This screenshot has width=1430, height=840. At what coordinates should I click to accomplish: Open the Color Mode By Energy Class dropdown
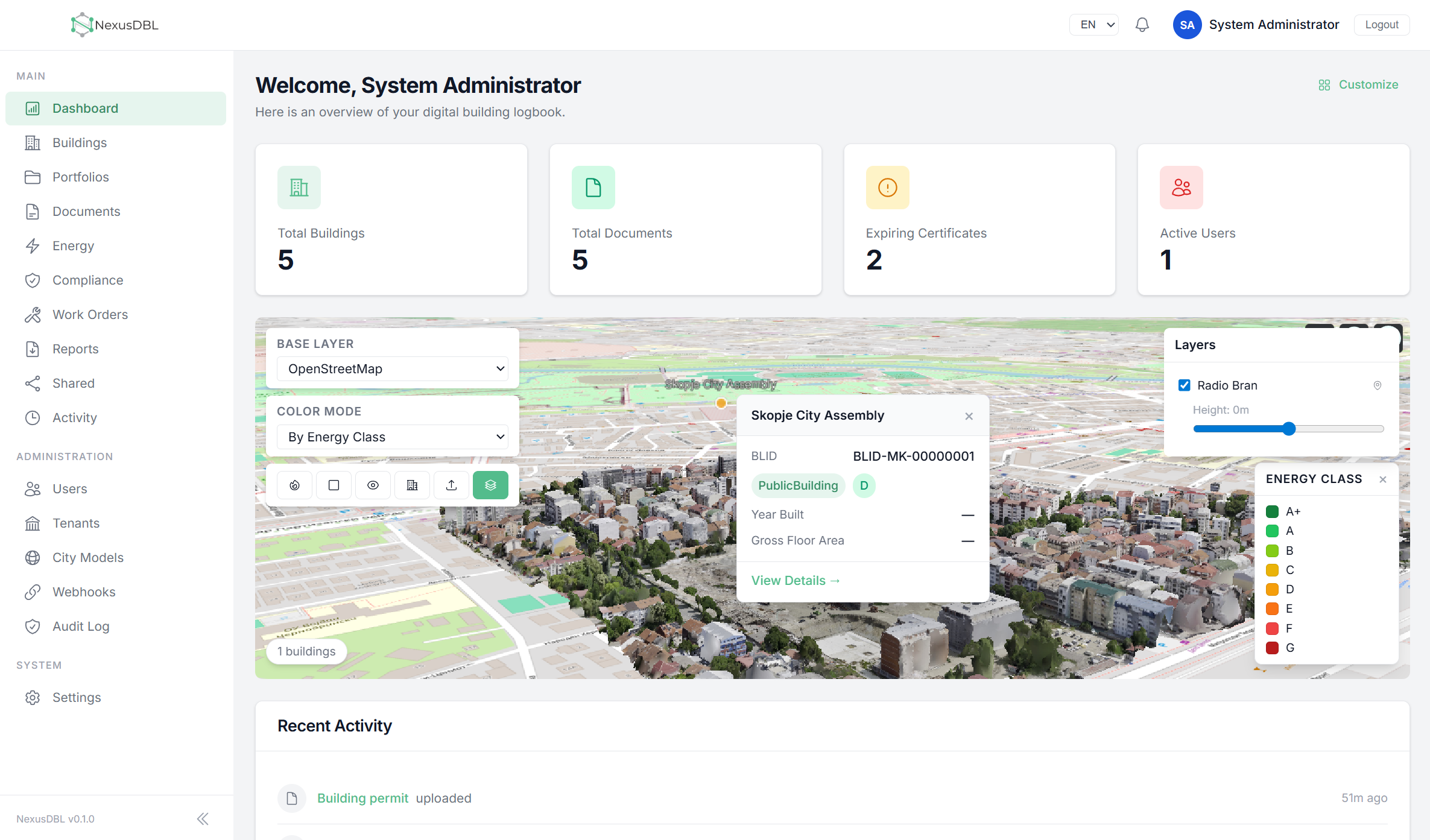click(x=392, y=437)
